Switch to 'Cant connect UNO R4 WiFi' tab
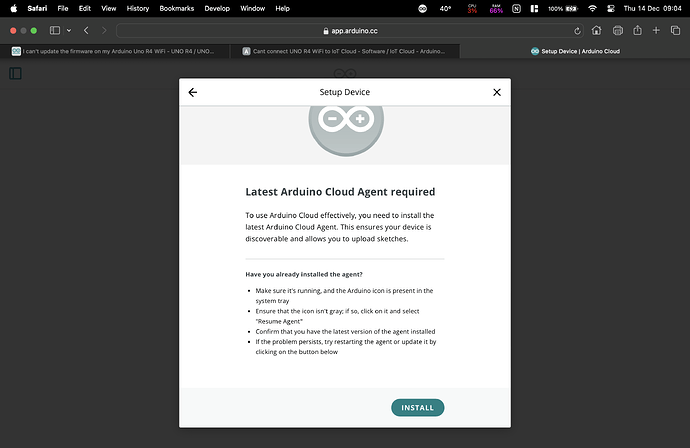 pos(345,51)
